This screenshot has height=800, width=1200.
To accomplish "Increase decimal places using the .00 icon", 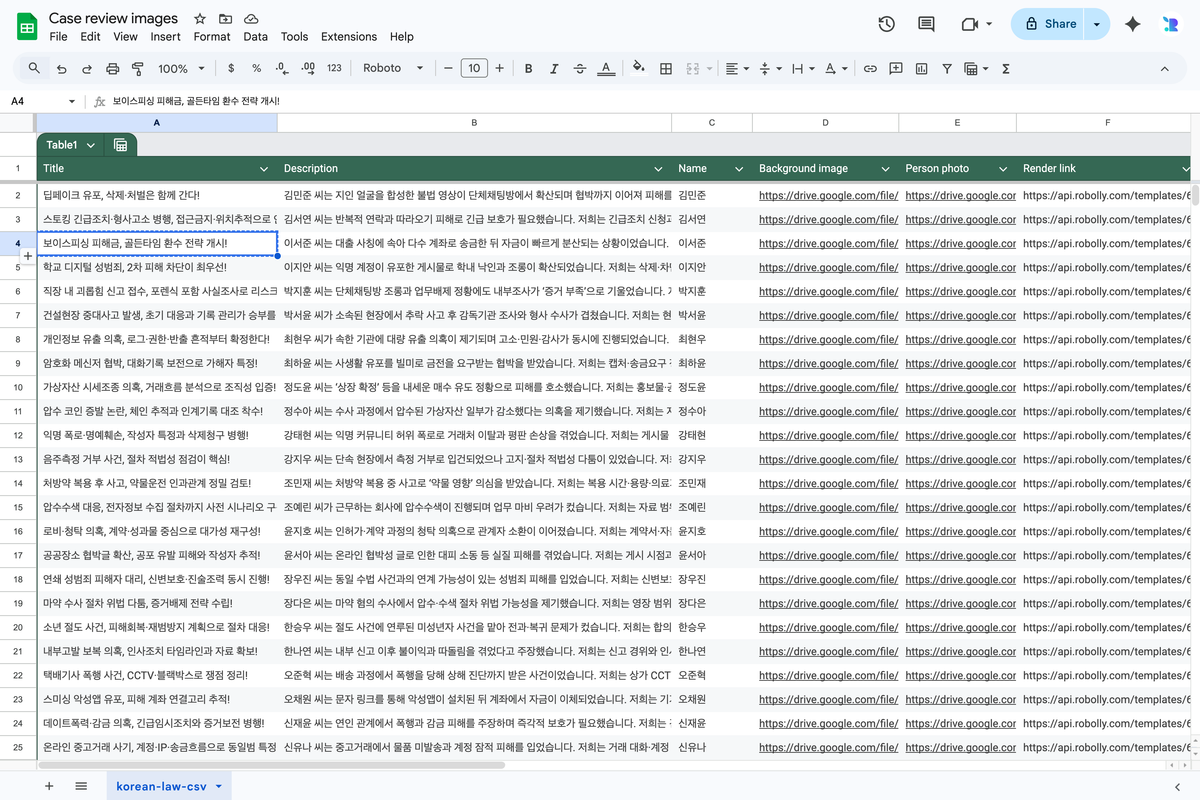I will point(306,68).
